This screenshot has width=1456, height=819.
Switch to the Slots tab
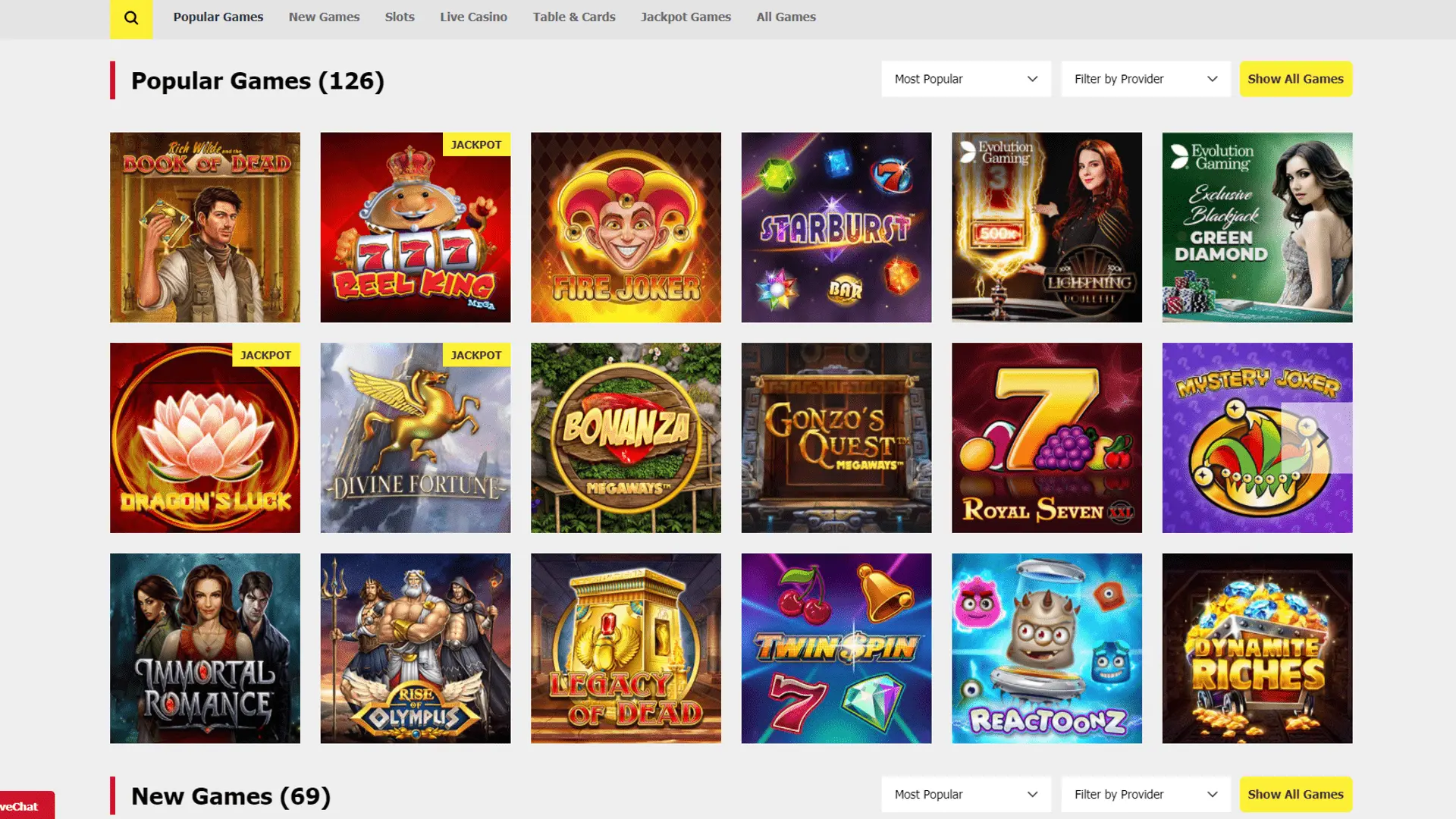(400, 17)
